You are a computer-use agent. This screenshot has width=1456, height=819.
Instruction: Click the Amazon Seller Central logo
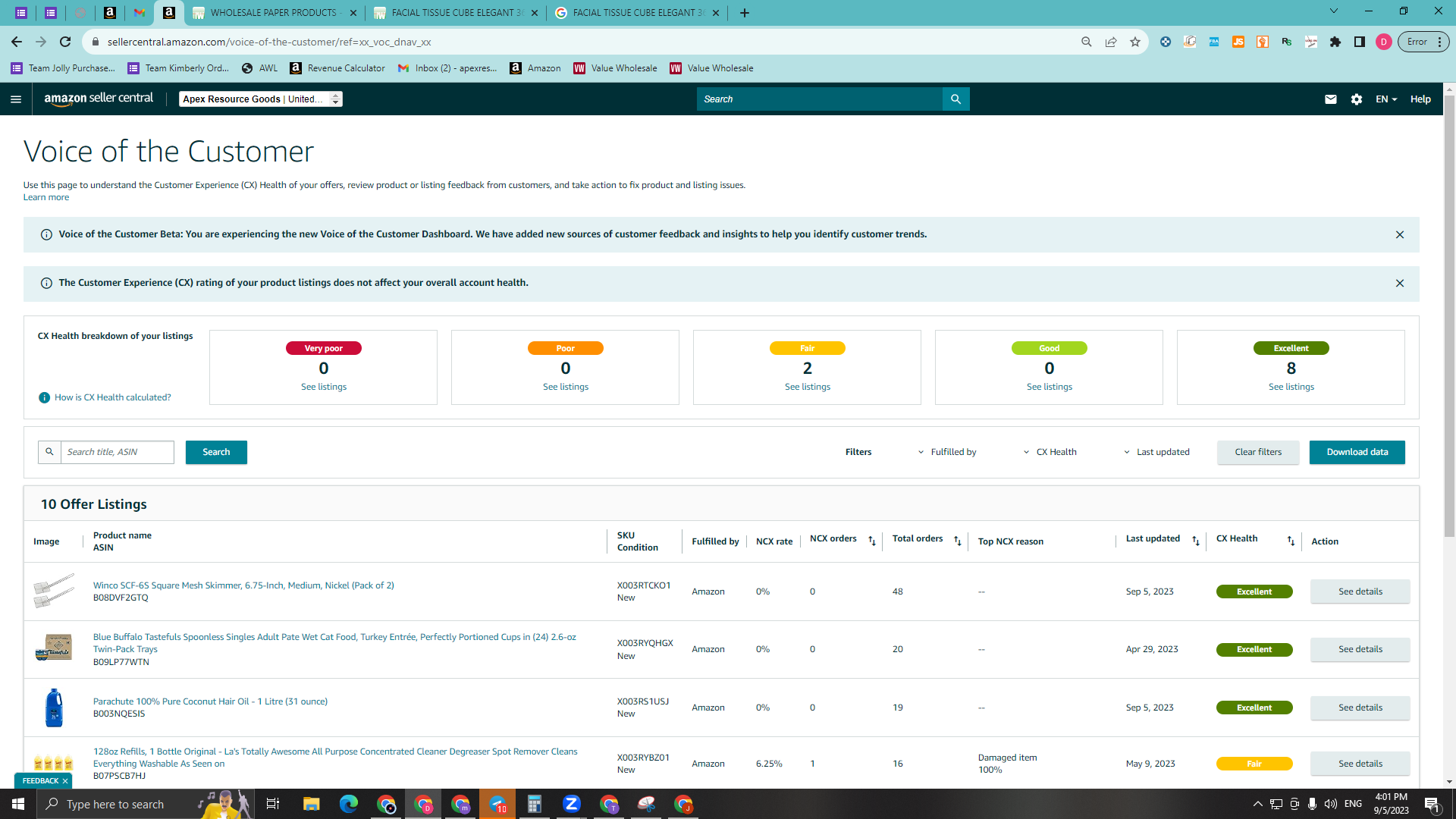pos(99,99)
